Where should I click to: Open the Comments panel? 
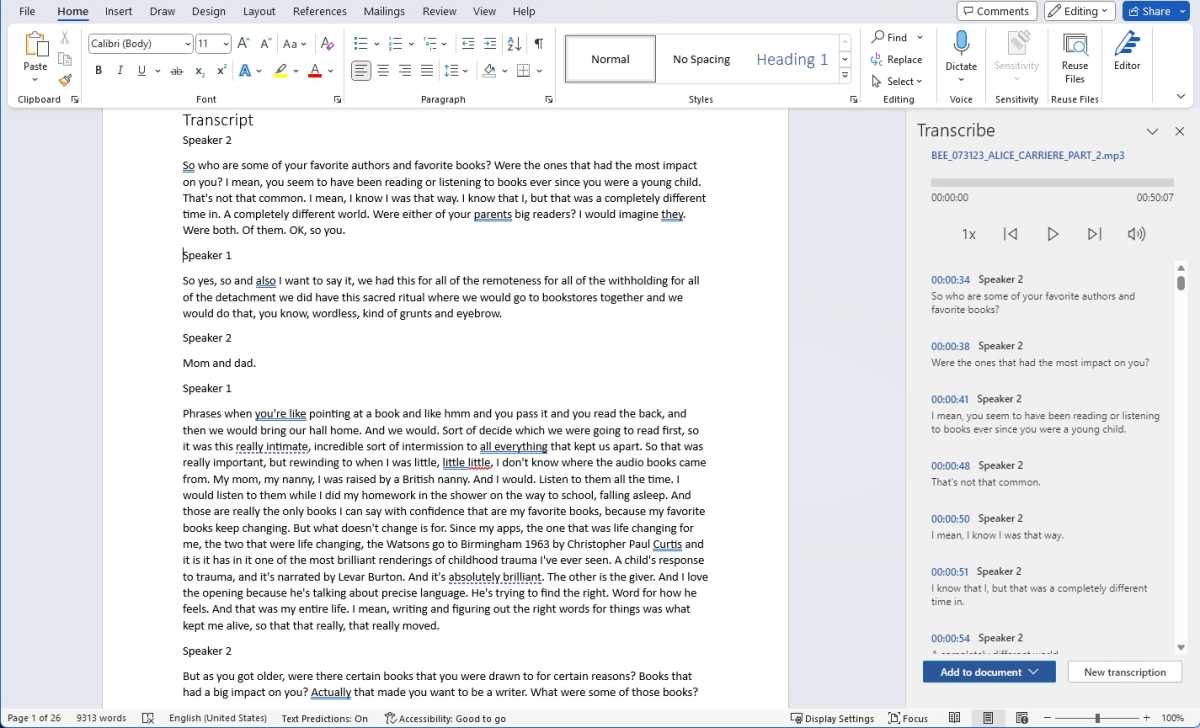[996, 11]
